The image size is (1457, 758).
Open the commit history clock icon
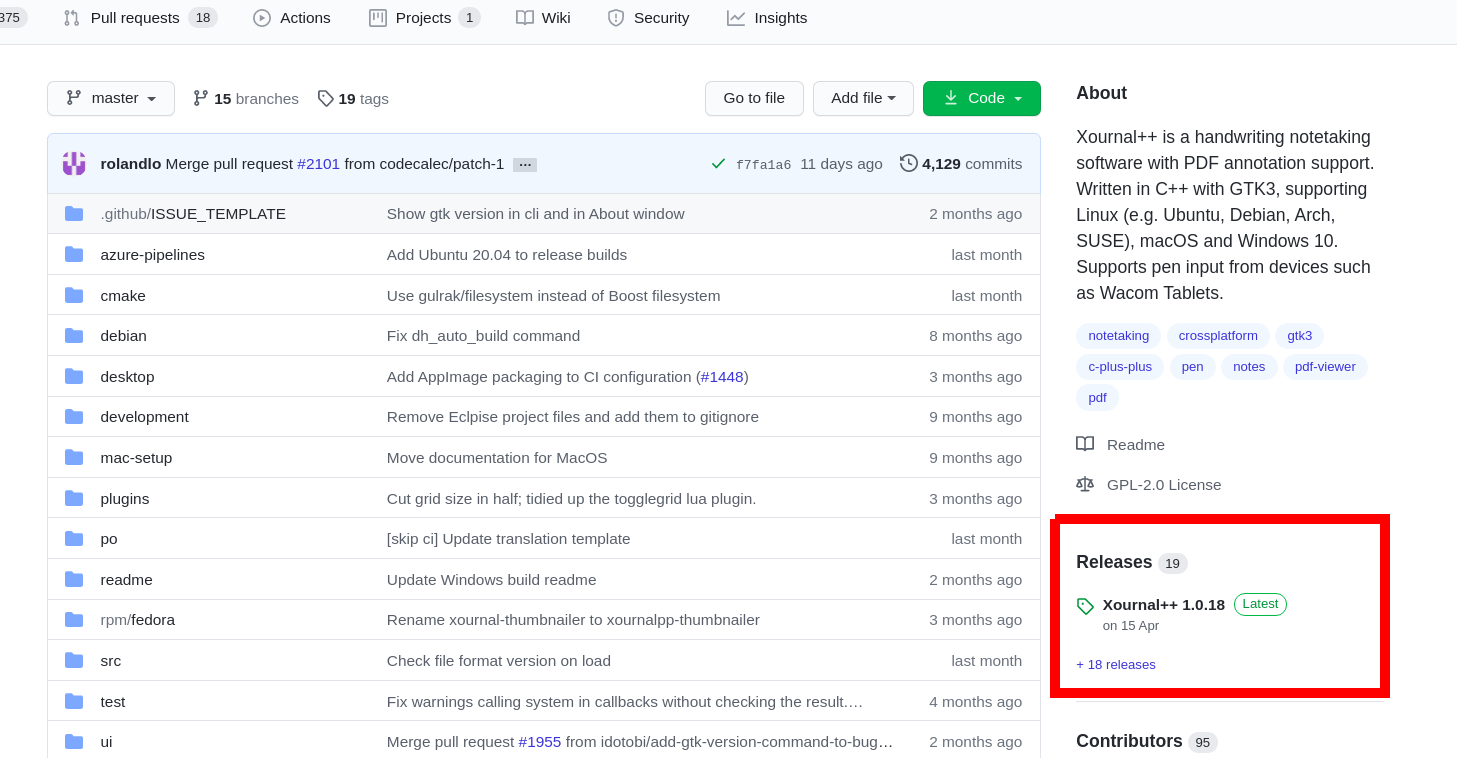tap(908, 163)
